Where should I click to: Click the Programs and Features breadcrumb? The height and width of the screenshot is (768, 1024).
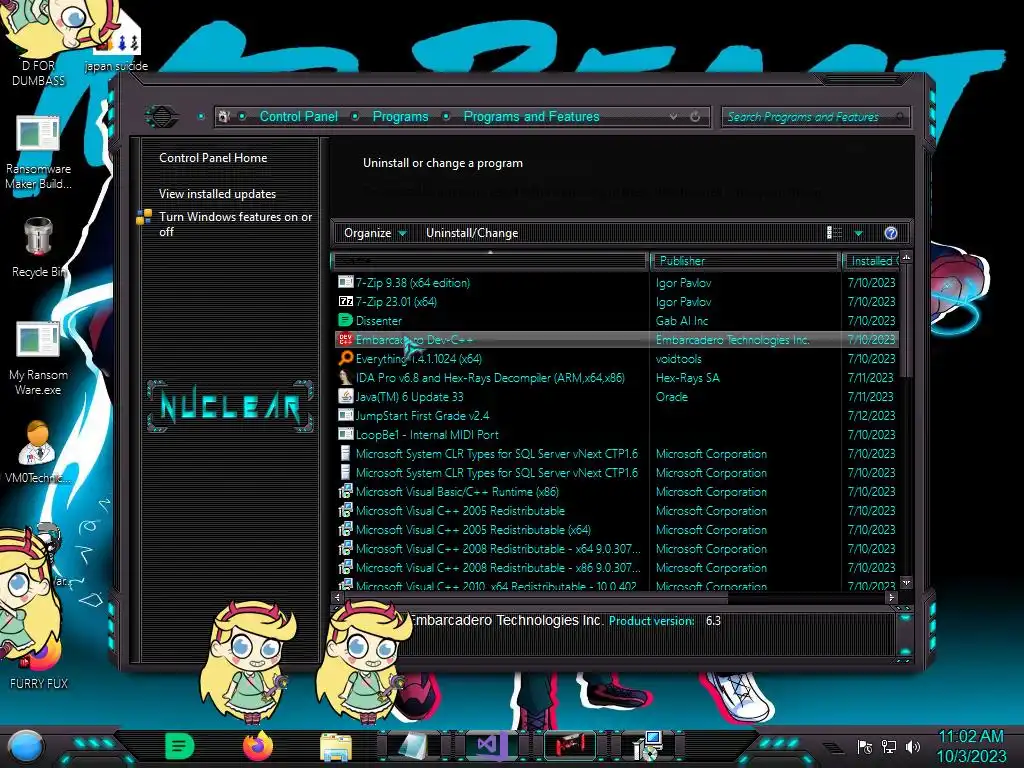tap(531, 116)
